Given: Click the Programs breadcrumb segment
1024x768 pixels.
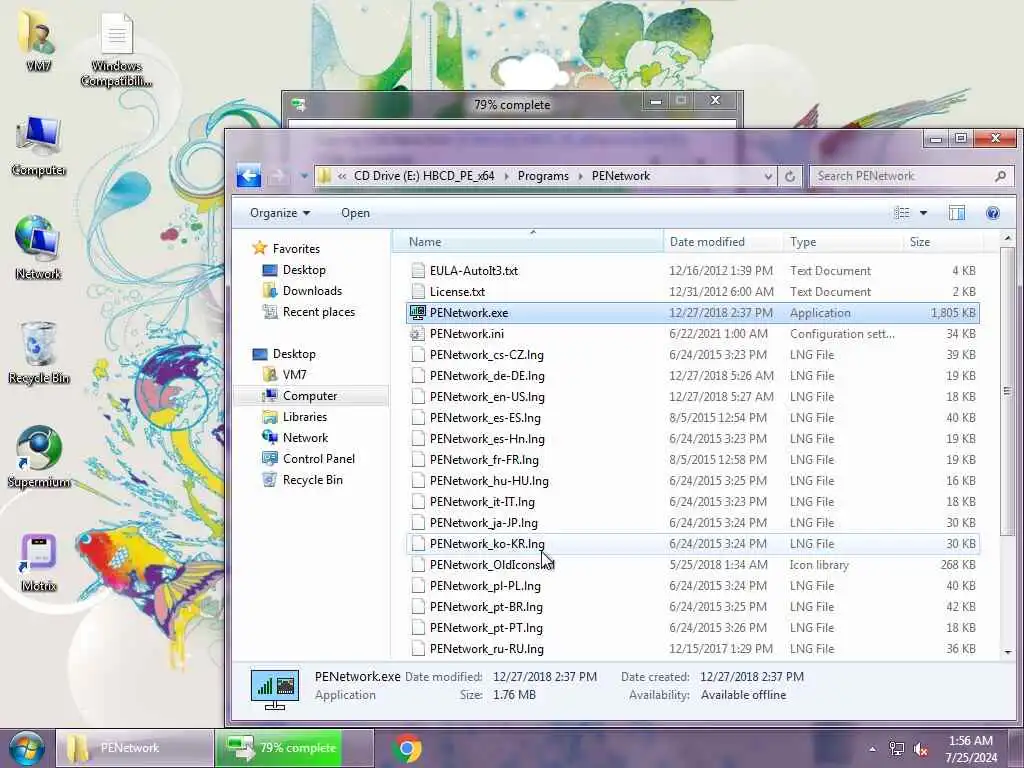Looking at the screenshot, I should coord(543,176).
